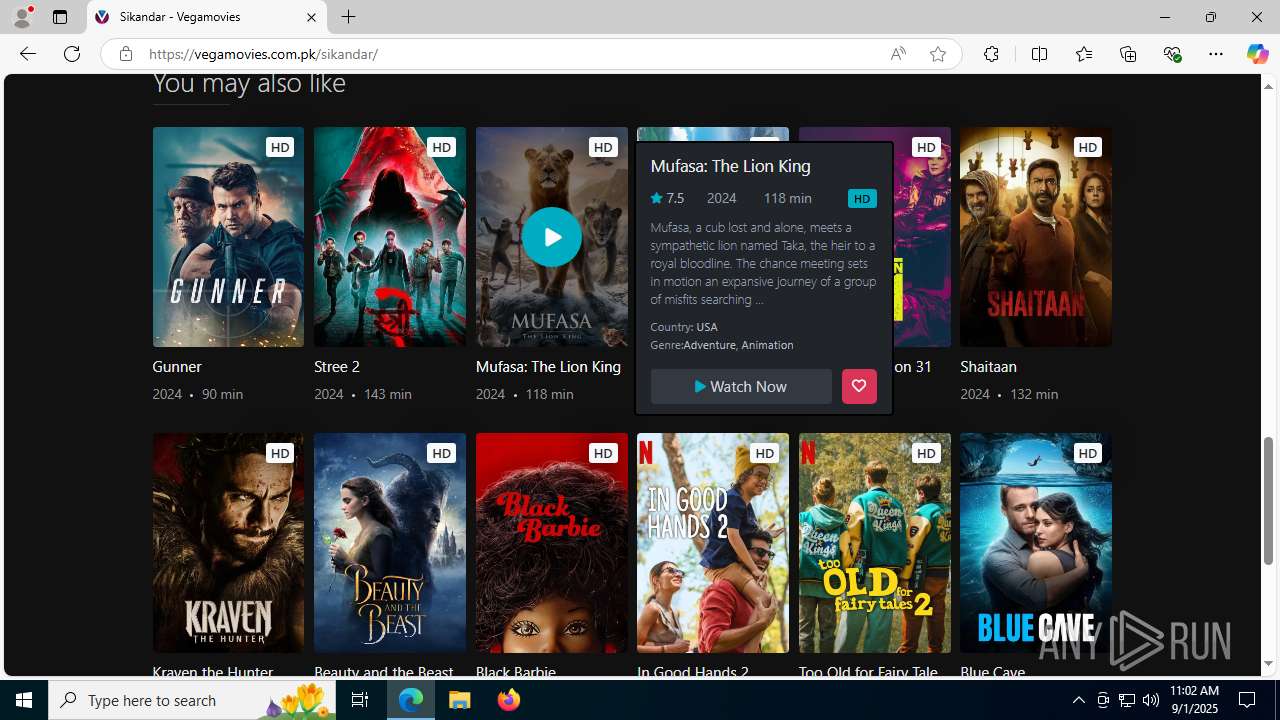Open the In Good Hands 2 poster
Screen dimensions: 1280x720
[713, 543]
